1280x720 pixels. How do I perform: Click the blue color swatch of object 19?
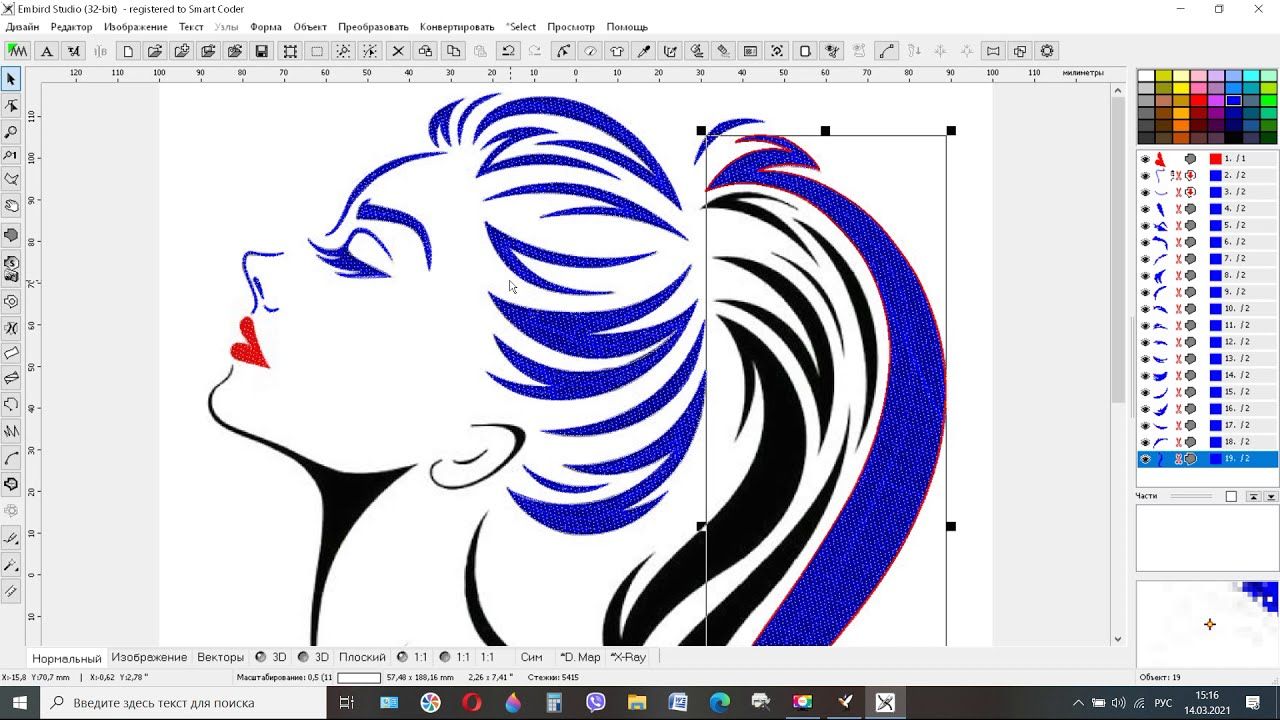[x=1215, y=459]
